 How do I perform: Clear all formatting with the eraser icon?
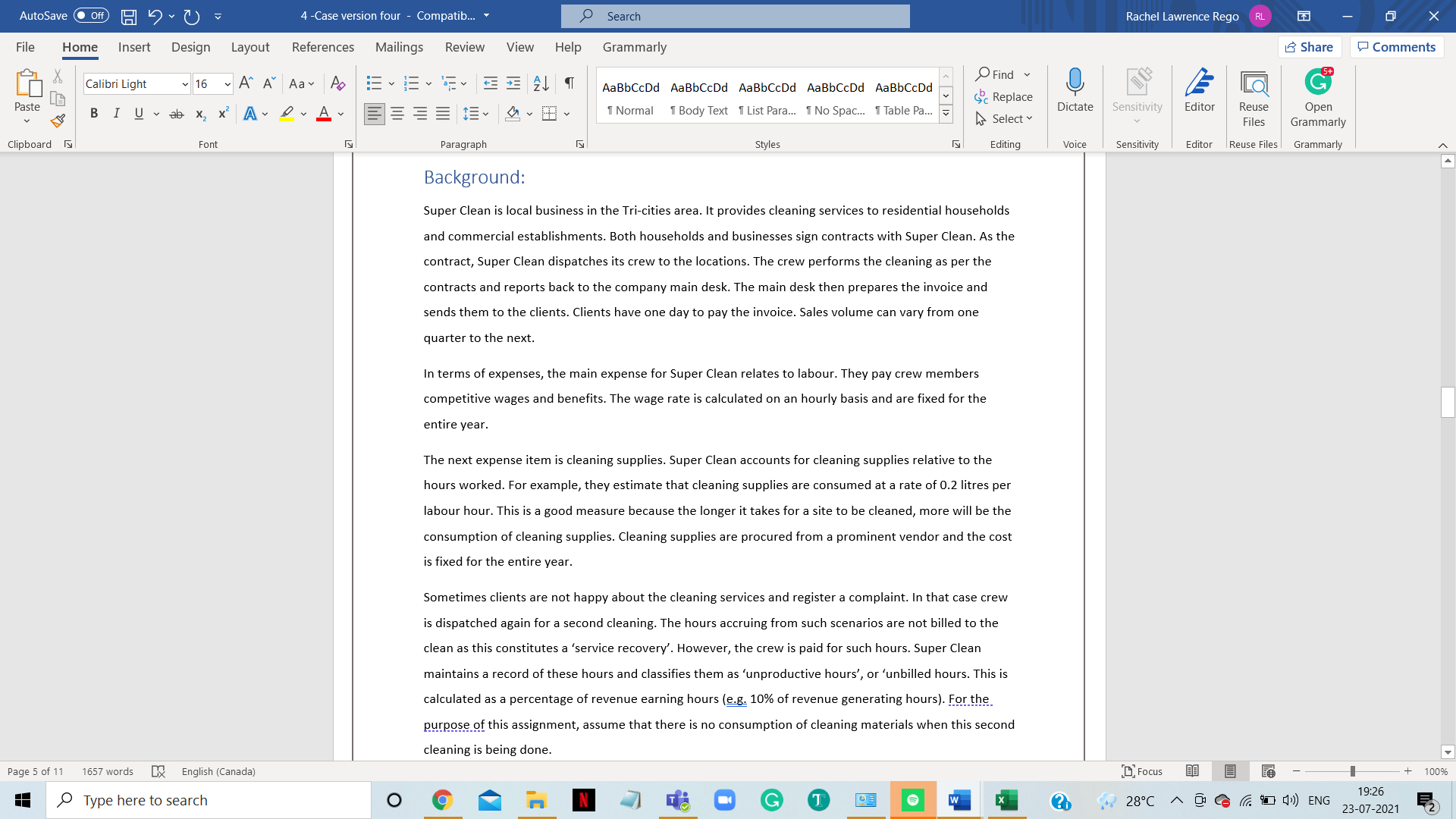337,83
